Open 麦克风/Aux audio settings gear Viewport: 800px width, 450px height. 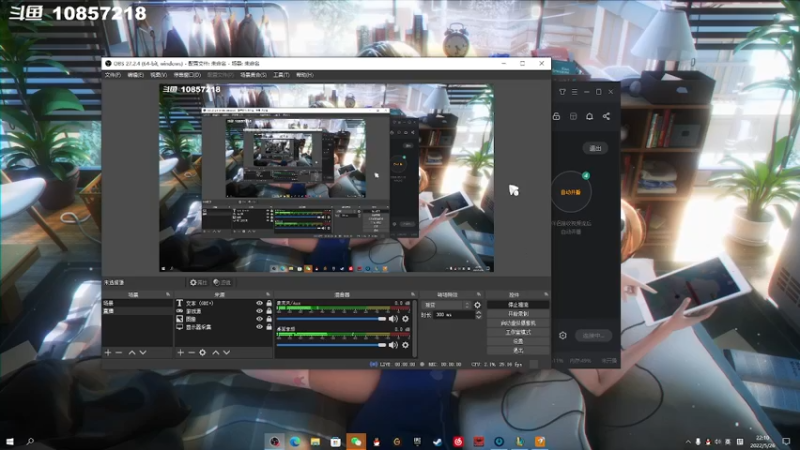(x=405, y=319)
